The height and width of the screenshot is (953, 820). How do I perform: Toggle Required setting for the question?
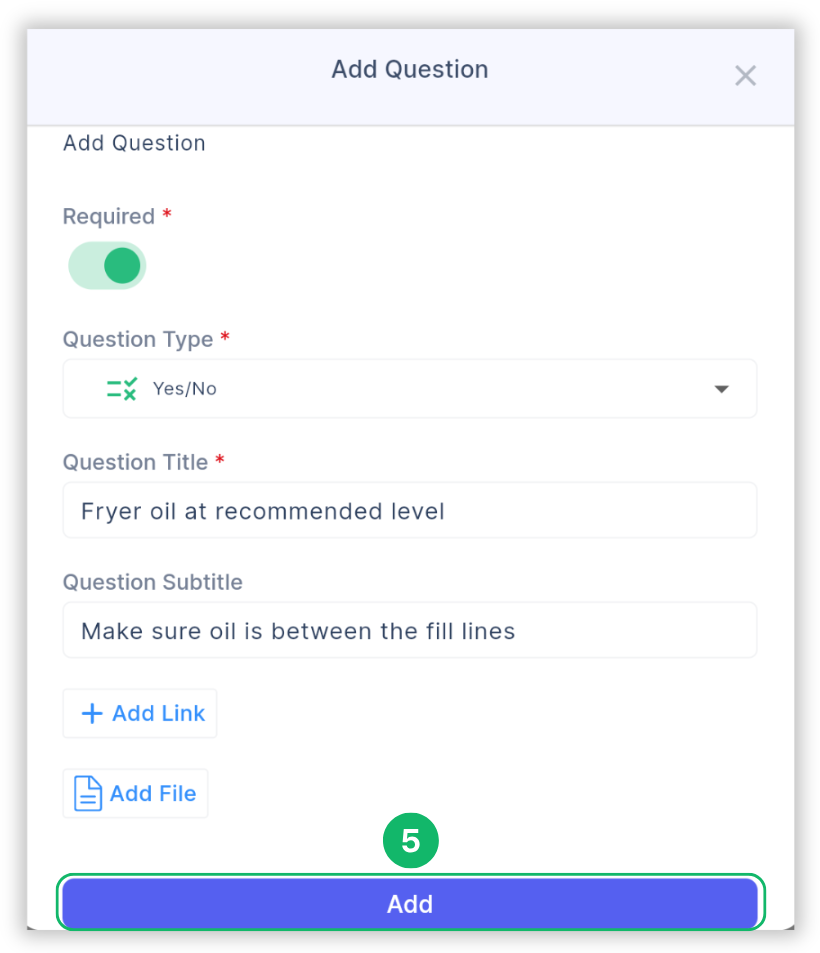click(107, 265)
